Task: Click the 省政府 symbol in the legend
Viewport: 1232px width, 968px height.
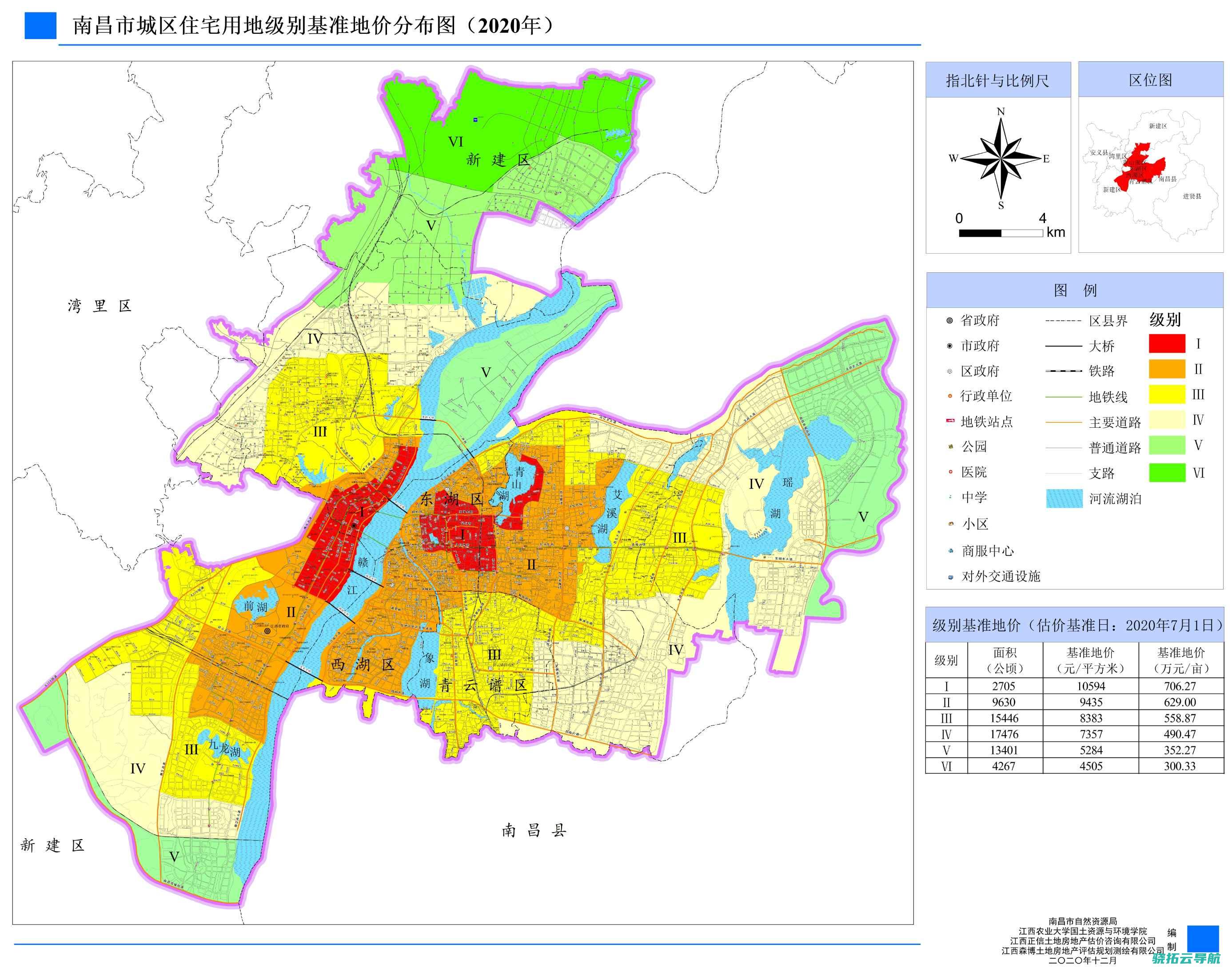Action: [950, 321]
